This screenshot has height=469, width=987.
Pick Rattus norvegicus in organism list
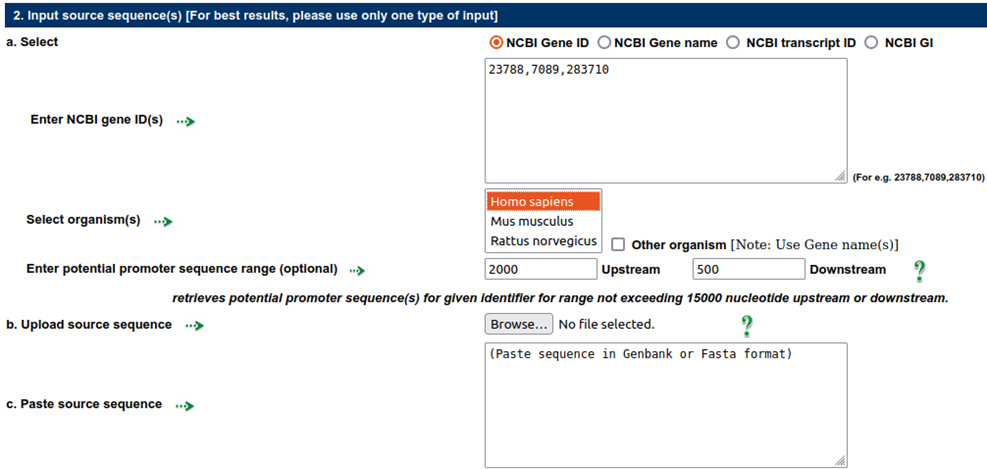(543, 240)
